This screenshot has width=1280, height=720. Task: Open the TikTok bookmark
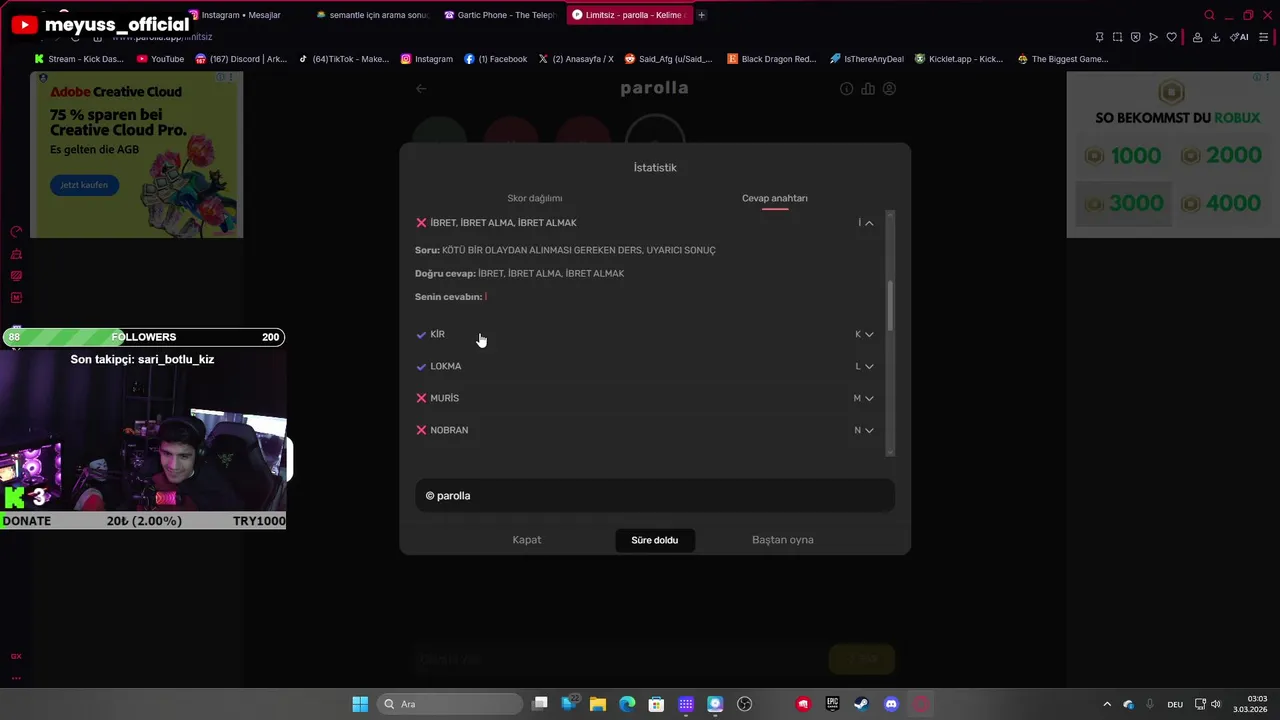click(343, 59)
